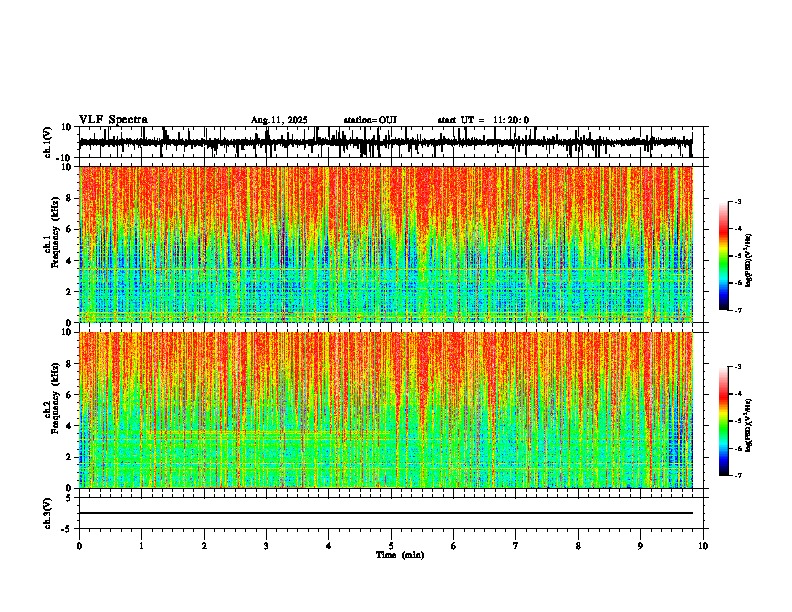Click the "station=OUJ" header label

pos(370,120)
